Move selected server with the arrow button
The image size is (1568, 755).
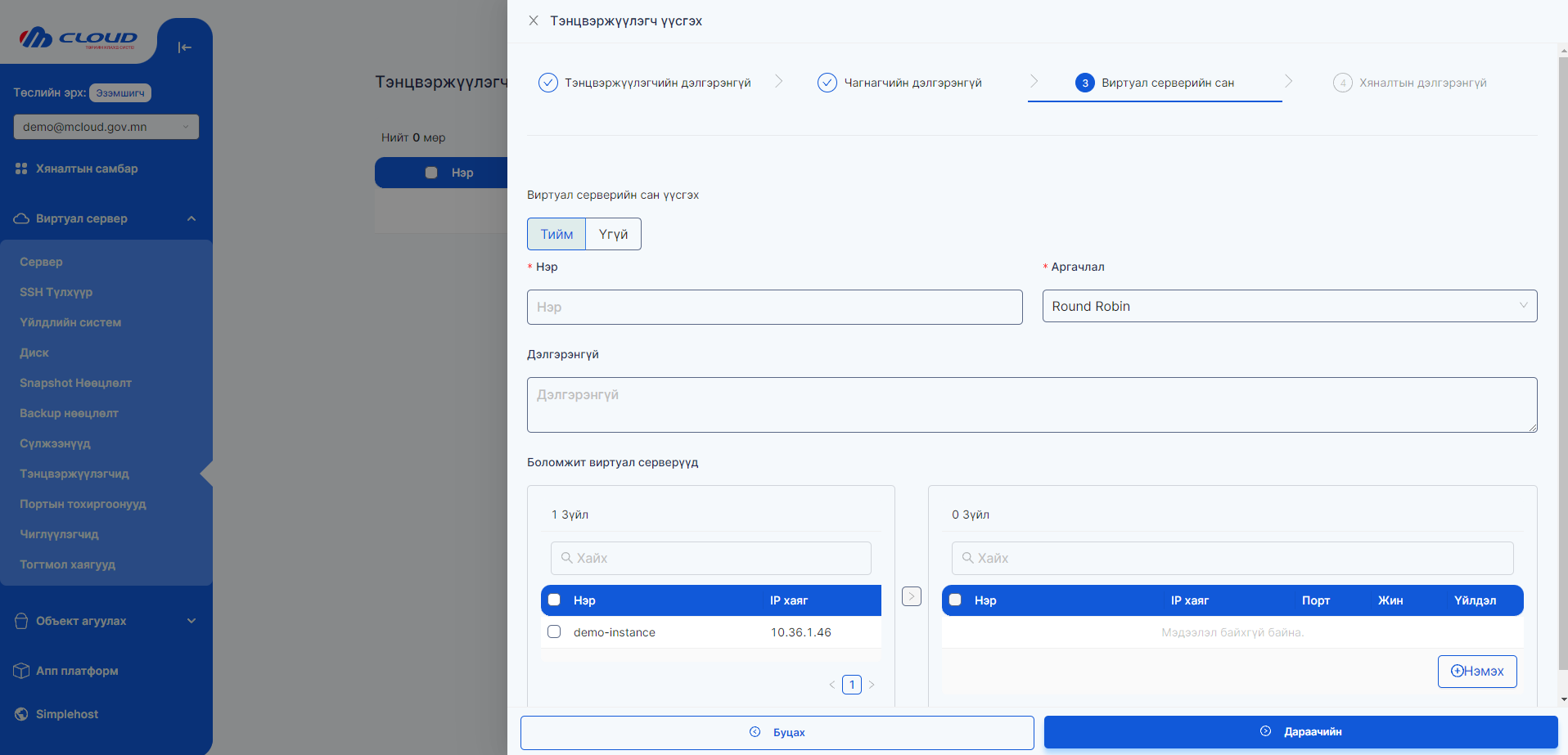click(911, 596)
